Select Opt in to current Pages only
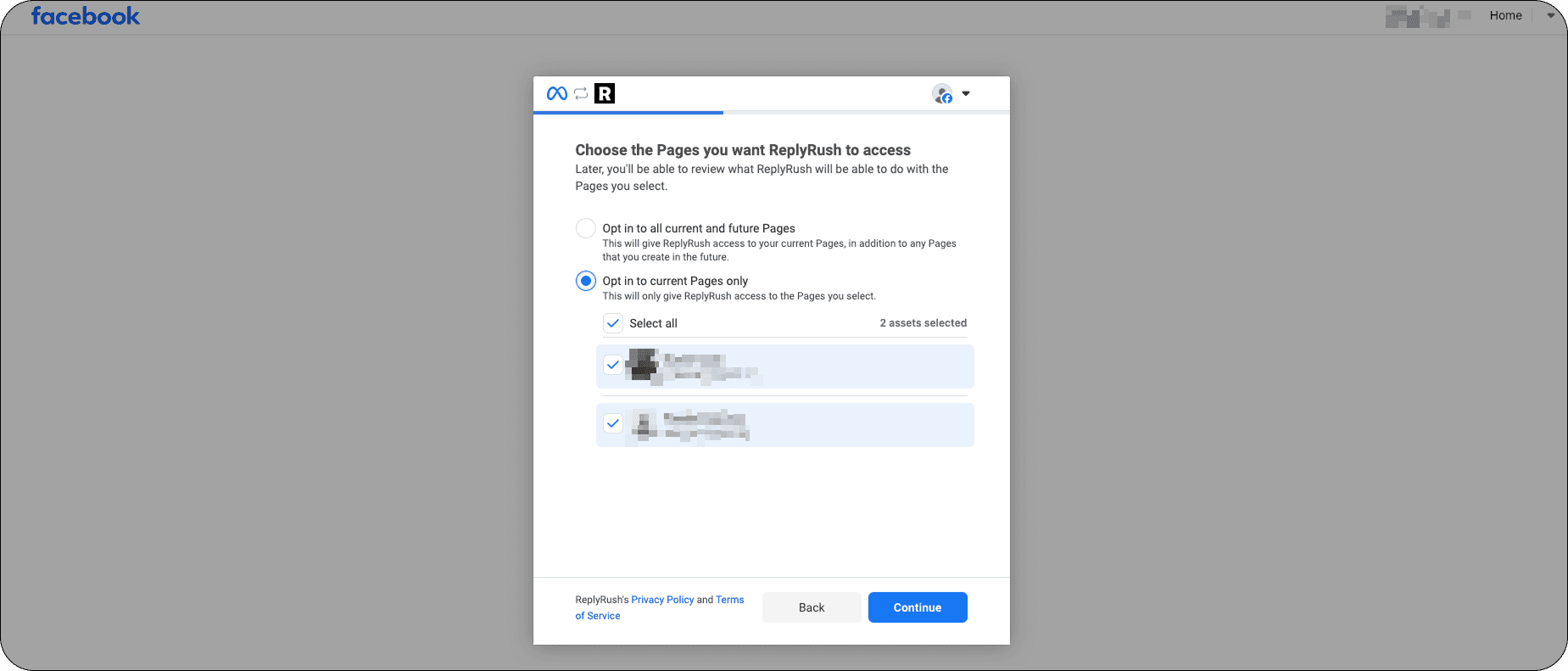 (586, 281)
